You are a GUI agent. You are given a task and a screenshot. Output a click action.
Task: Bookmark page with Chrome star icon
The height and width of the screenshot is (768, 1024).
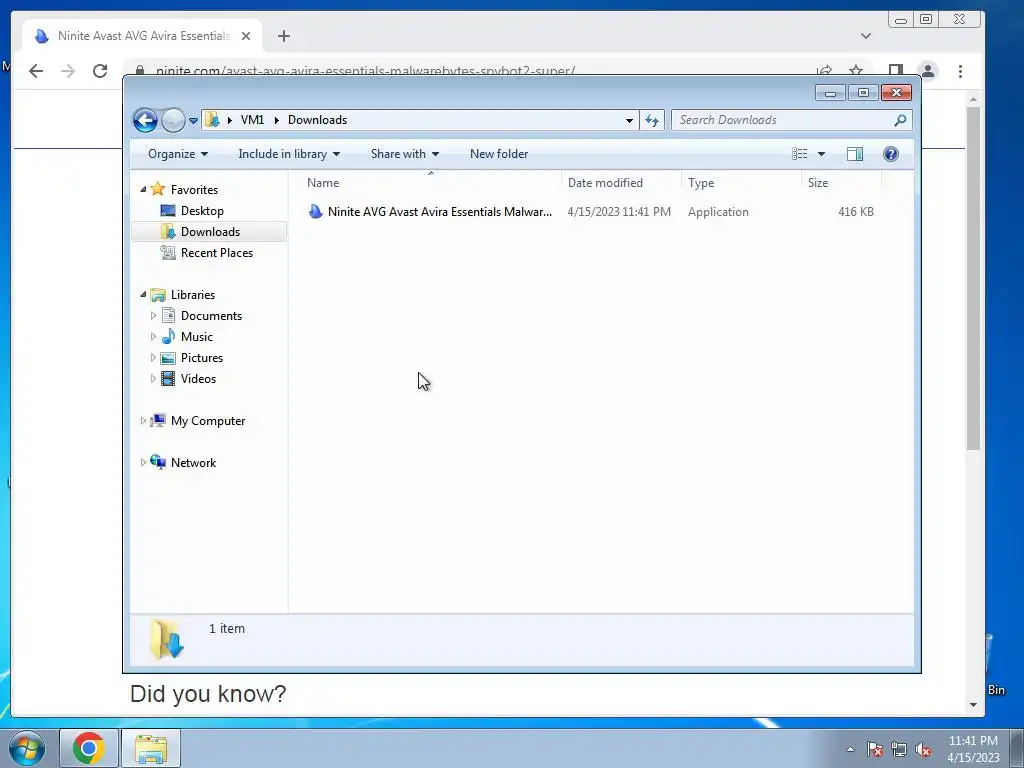pyautogui.click(x=856, y=71)
